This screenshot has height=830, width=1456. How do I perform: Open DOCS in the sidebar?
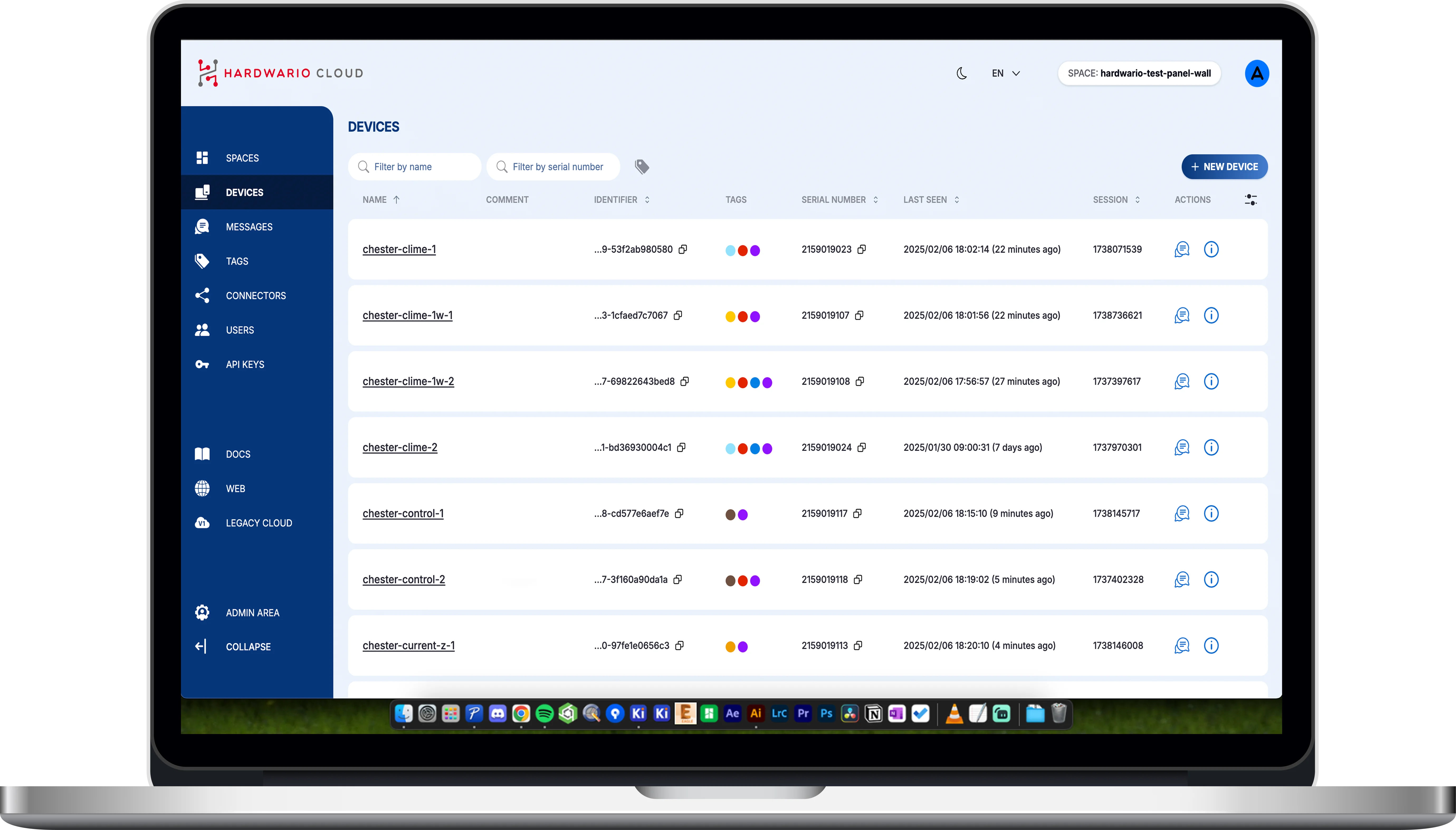click(257, 454)
